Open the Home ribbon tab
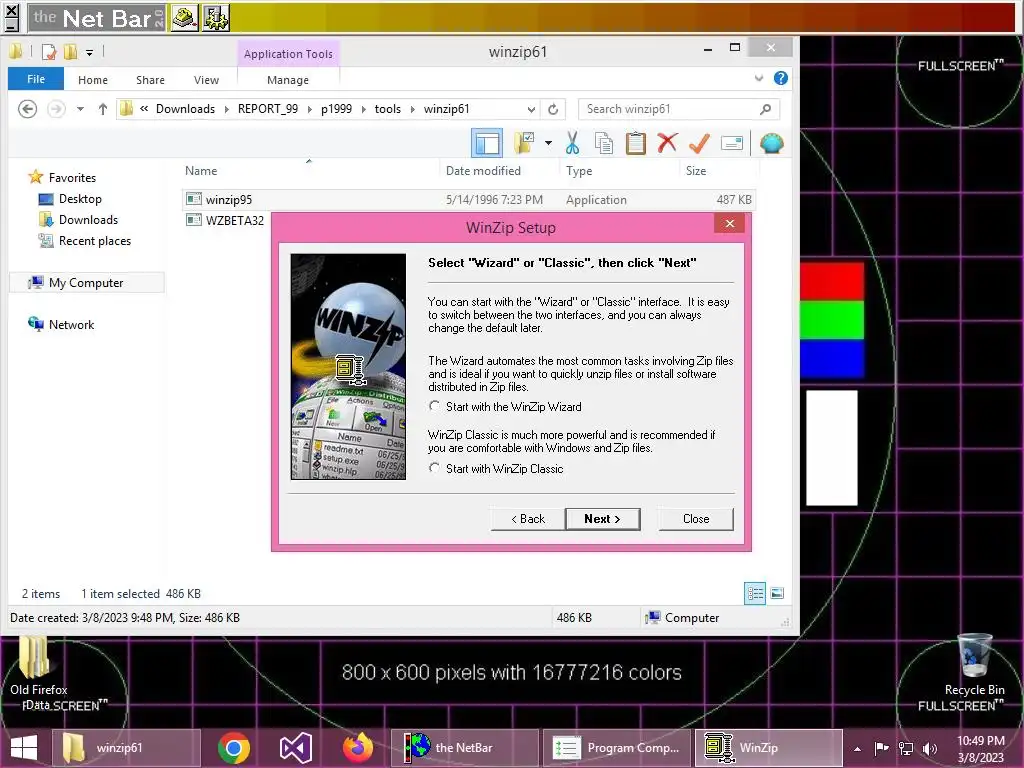 93,80
